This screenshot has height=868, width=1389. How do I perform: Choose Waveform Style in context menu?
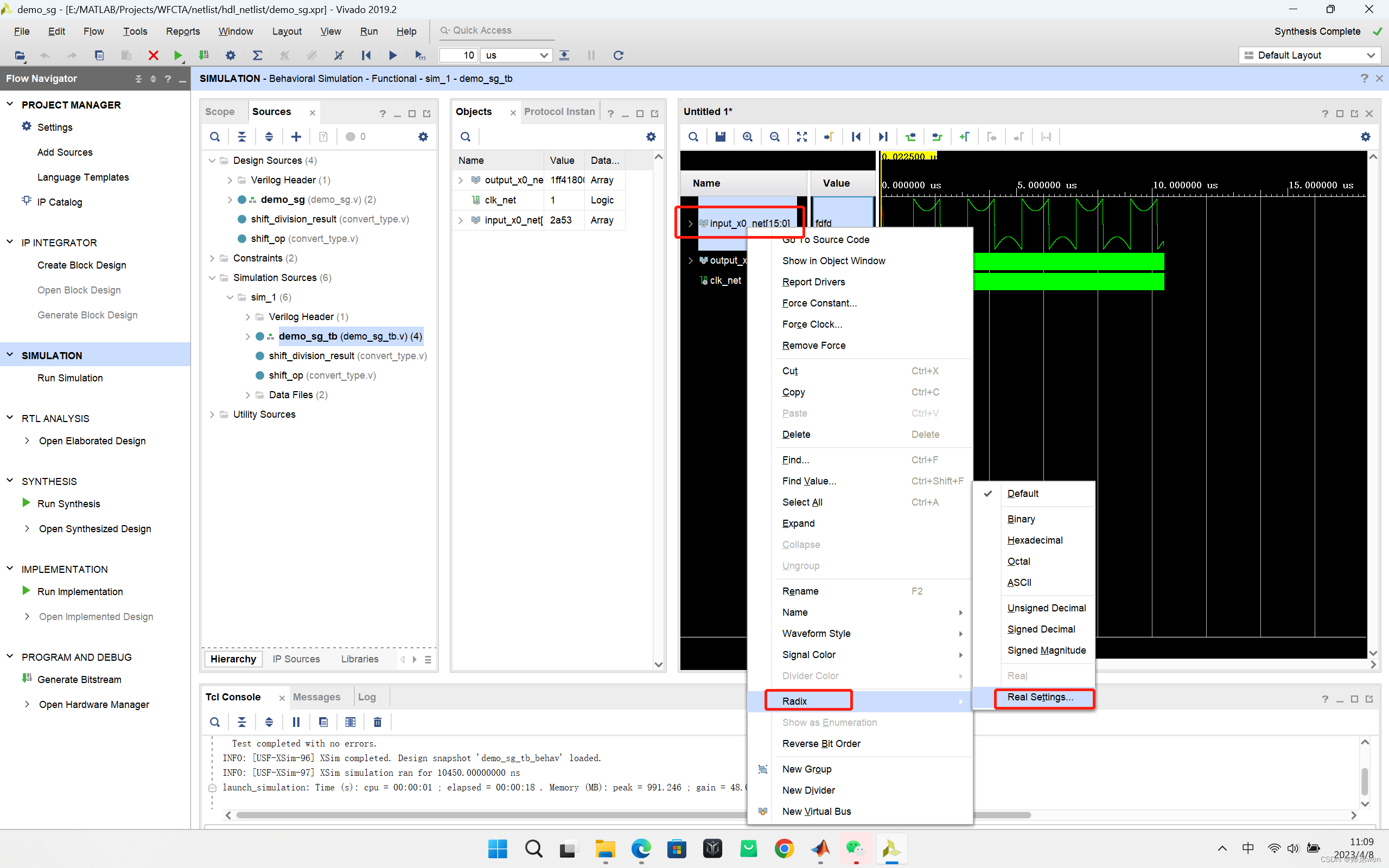(x=816, y=634)
